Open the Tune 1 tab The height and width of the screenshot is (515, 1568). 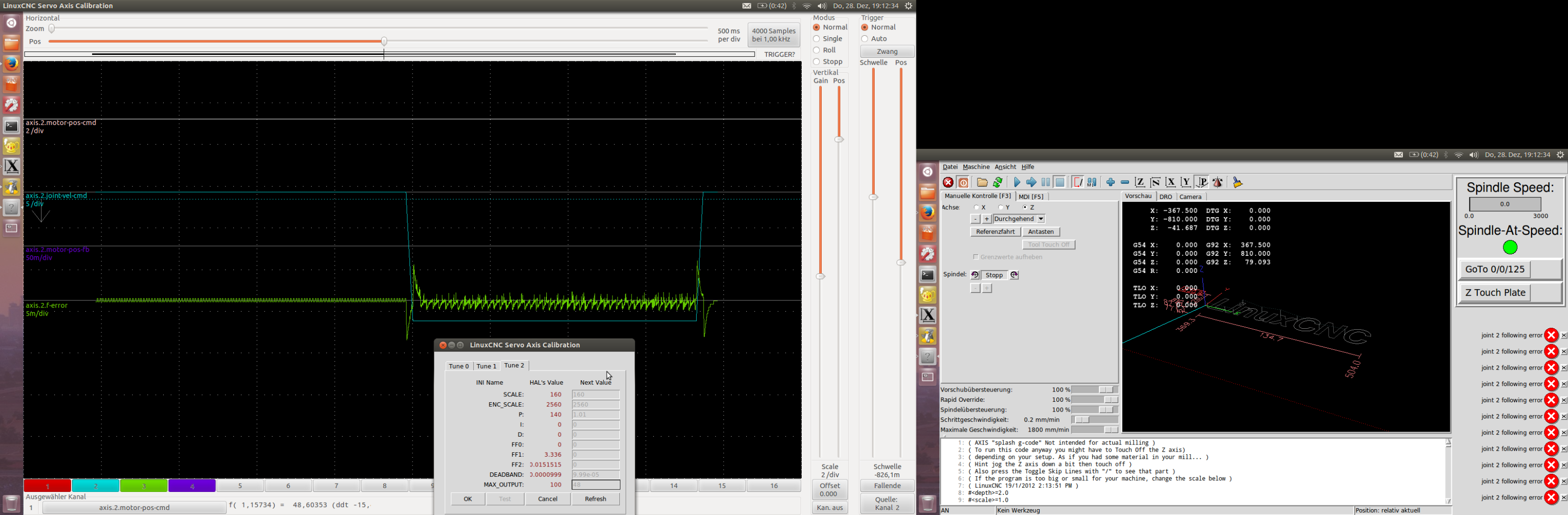pyautogui.click(x=487, y=367)
